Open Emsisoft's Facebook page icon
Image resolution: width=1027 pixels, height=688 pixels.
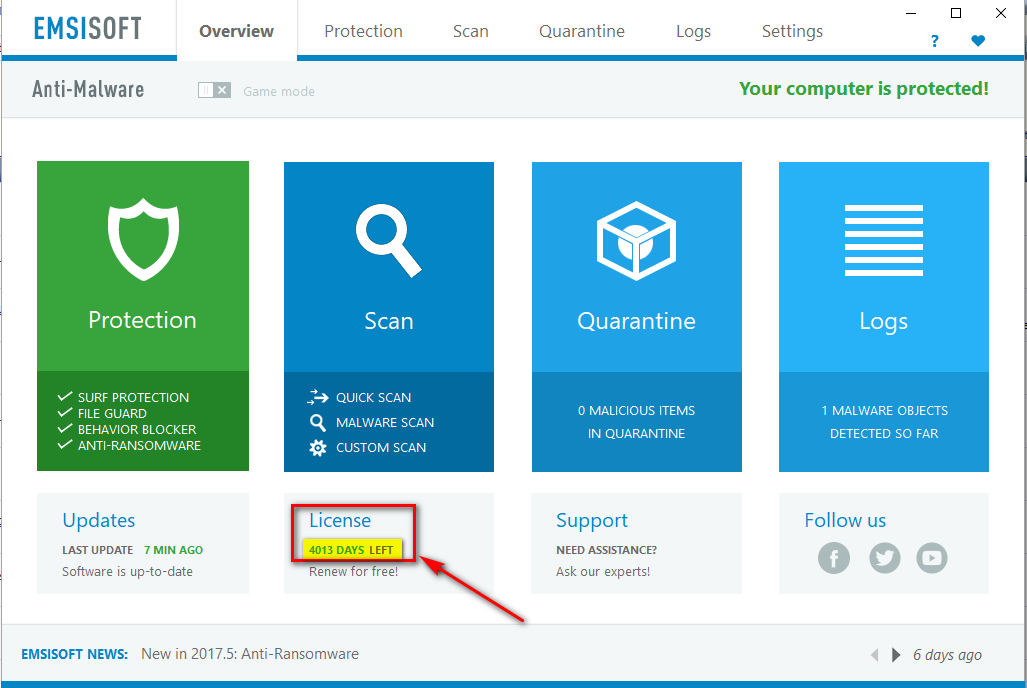[834, 558]
